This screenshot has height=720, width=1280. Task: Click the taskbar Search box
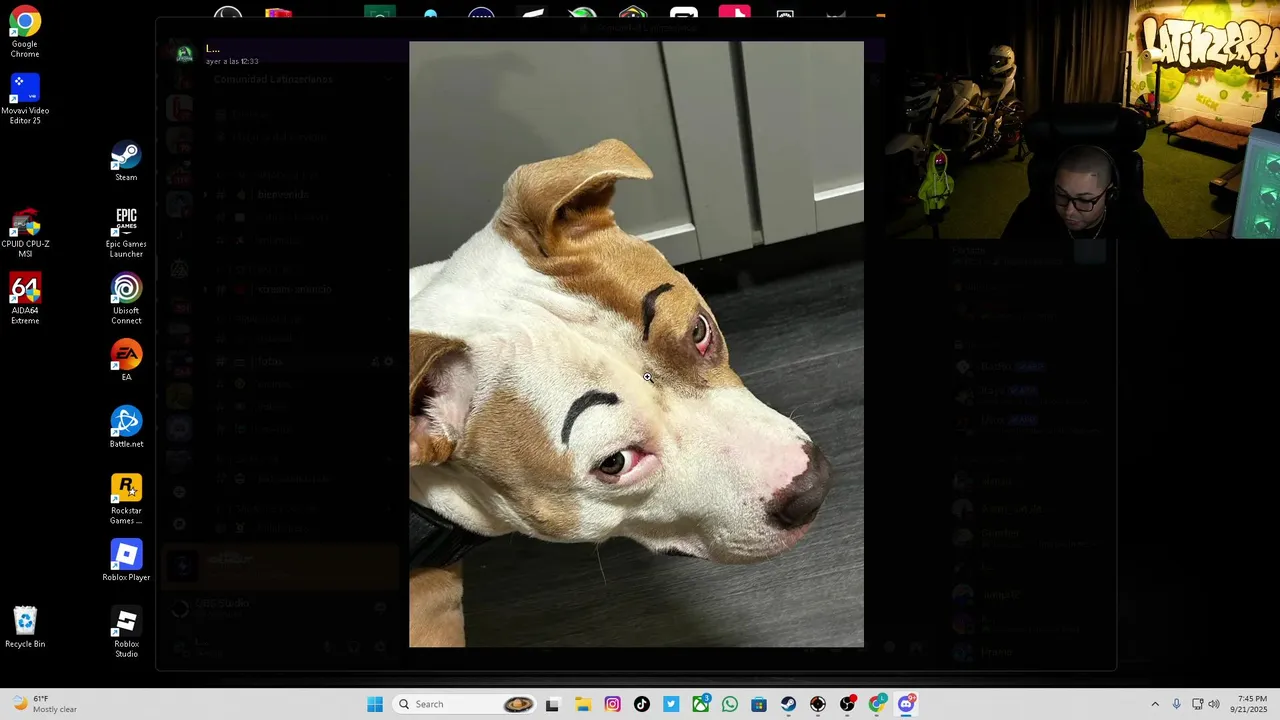[466, 704]
